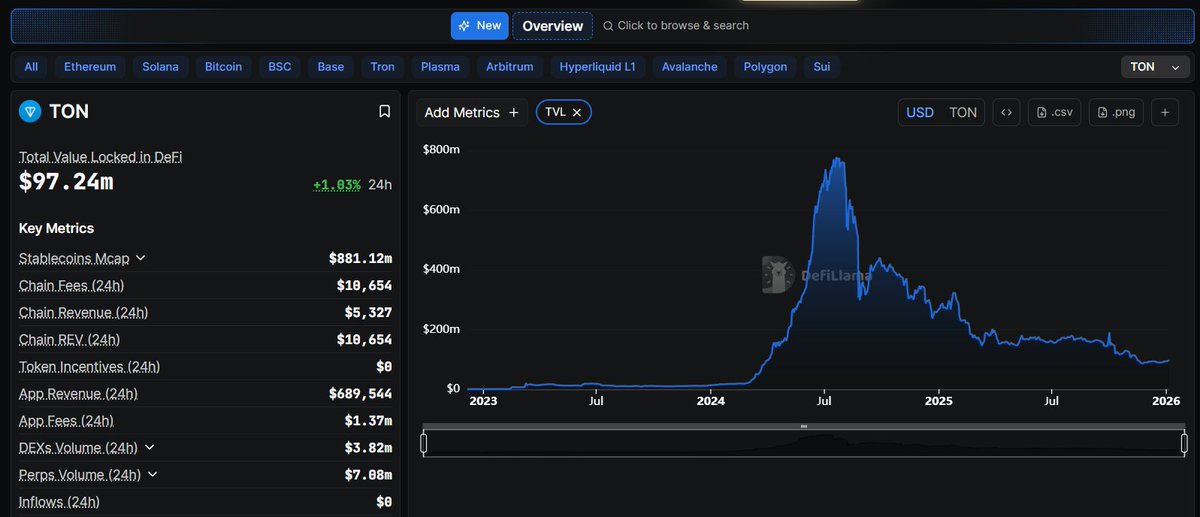Expand DEXs Volume (24h) breakdown
This screenshot has width=1200, height=517.
(152, 447)
